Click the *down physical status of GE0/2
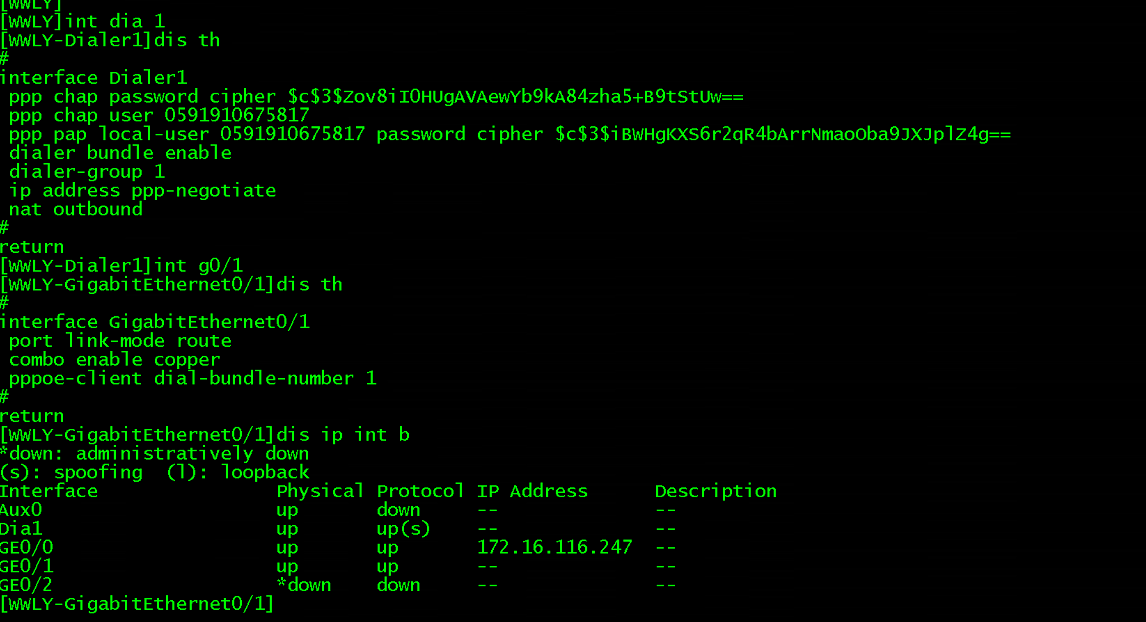 [x=303, y=585]
